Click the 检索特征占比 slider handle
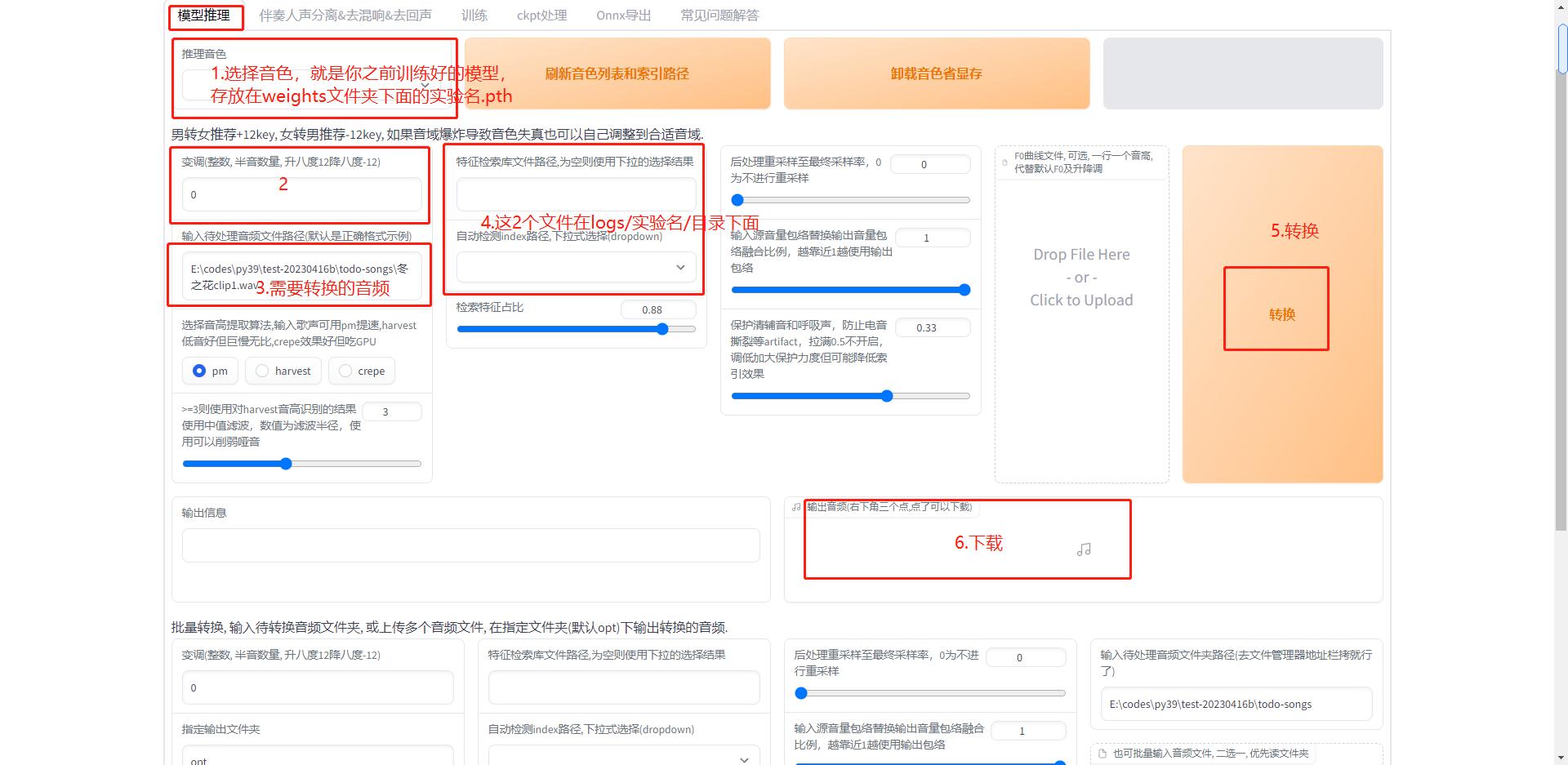 pos(661,329)
